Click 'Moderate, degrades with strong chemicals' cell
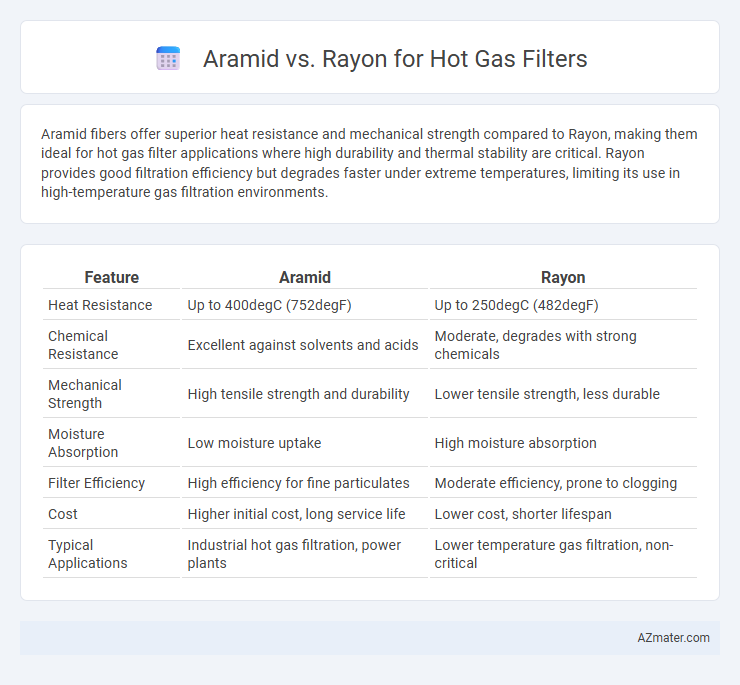The width and height of the screenshot is (740, 685). point(535,345)
